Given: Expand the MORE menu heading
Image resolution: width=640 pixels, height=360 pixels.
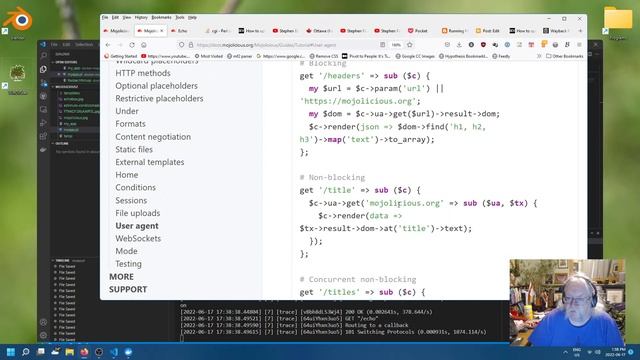Looking at the screenshot, I should [121, 277].
